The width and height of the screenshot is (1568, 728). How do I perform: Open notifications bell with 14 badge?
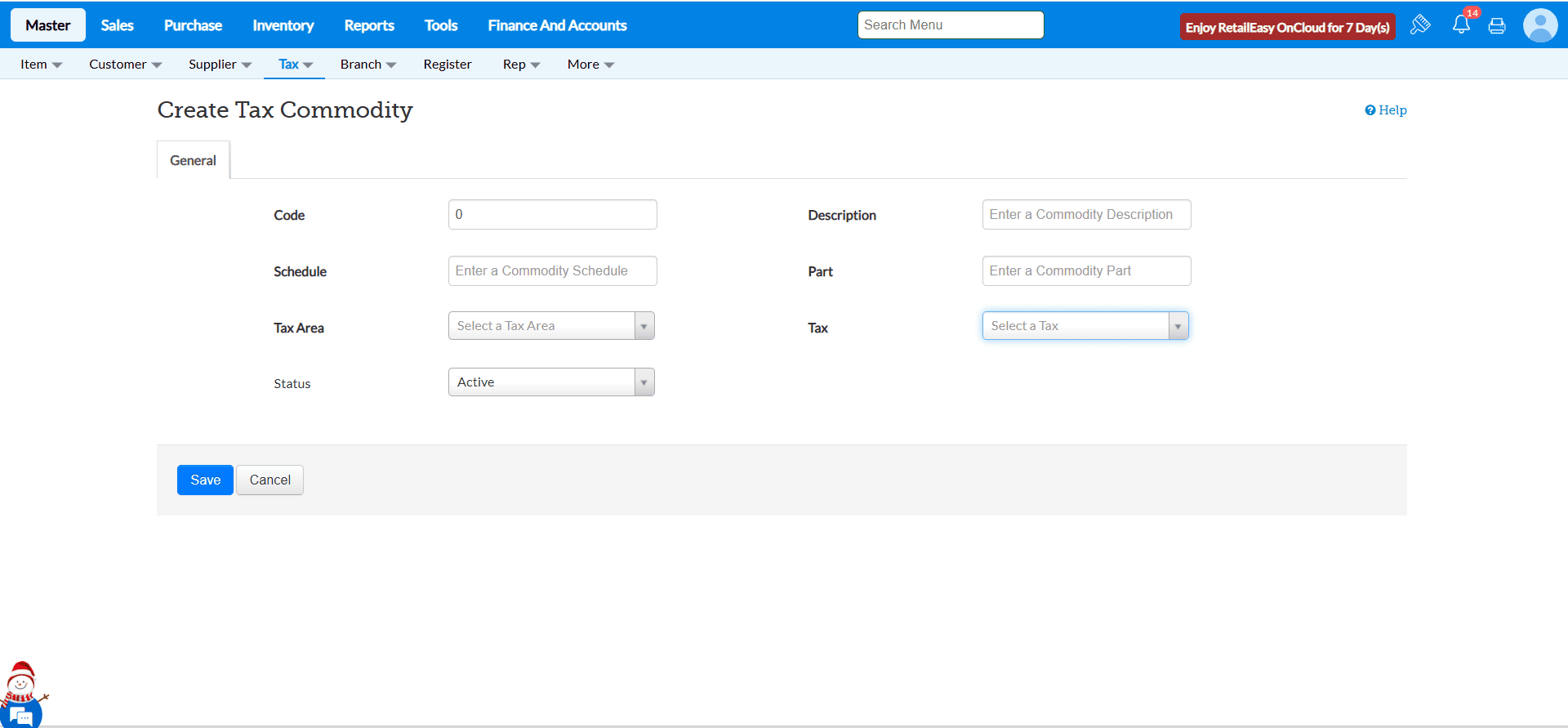tap(1462, 24)
